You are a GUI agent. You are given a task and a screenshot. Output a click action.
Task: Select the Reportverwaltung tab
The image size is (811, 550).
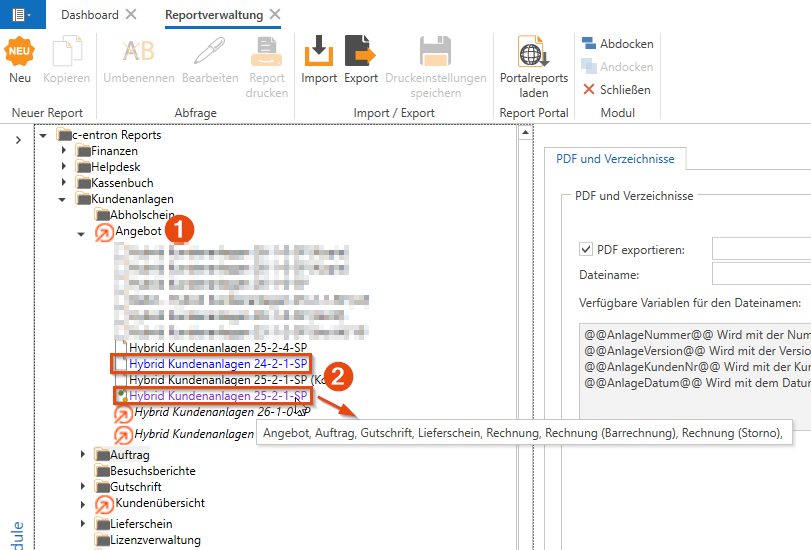[x=214, y=15]
